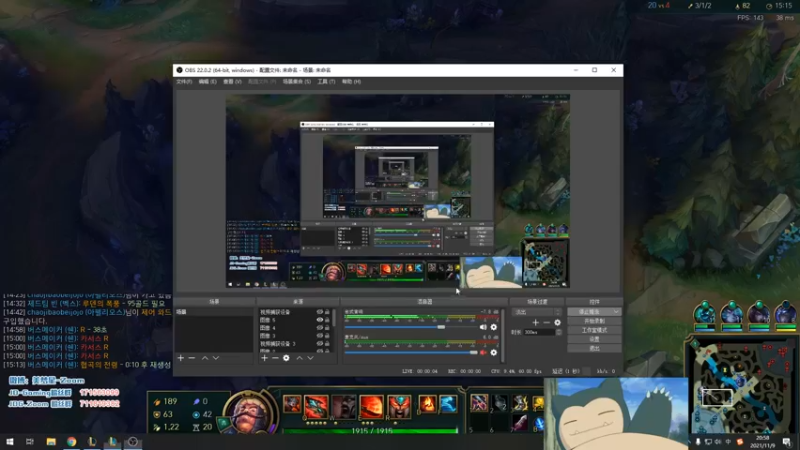
Task: Mute desktop audio speaker icon in mixer
Action: click(483, 327)
